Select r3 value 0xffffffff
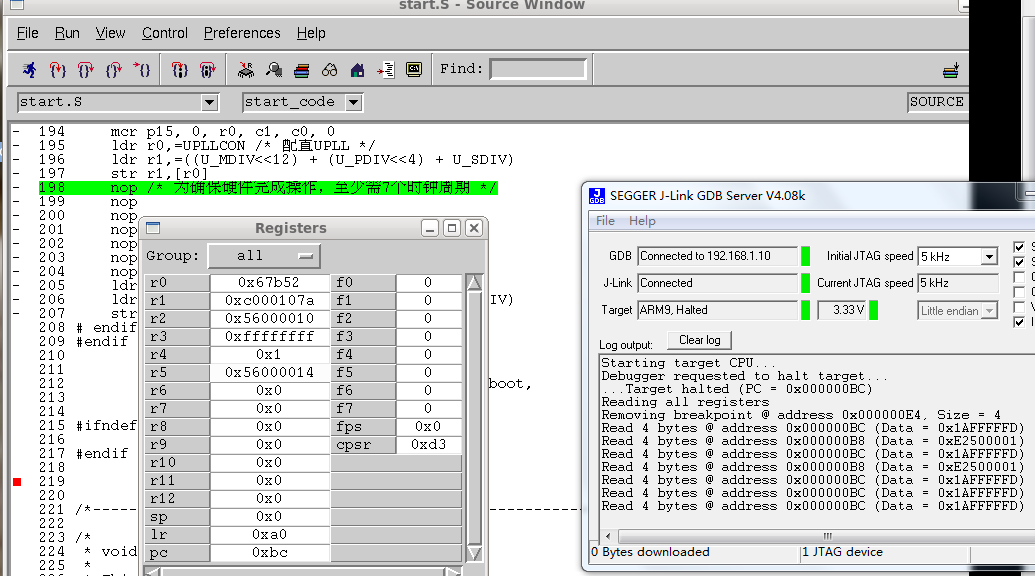 (x=269, y=336)
